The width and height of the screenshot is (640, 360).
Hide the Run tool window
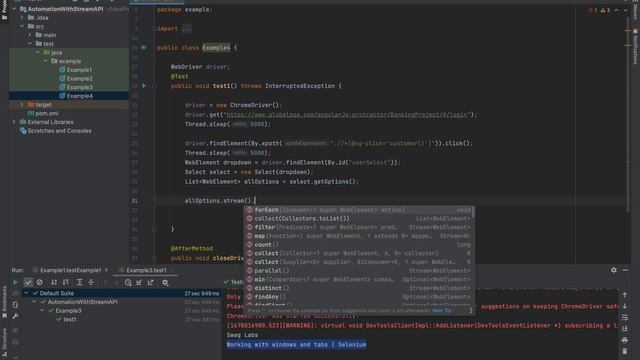click(x=625, y=270)
